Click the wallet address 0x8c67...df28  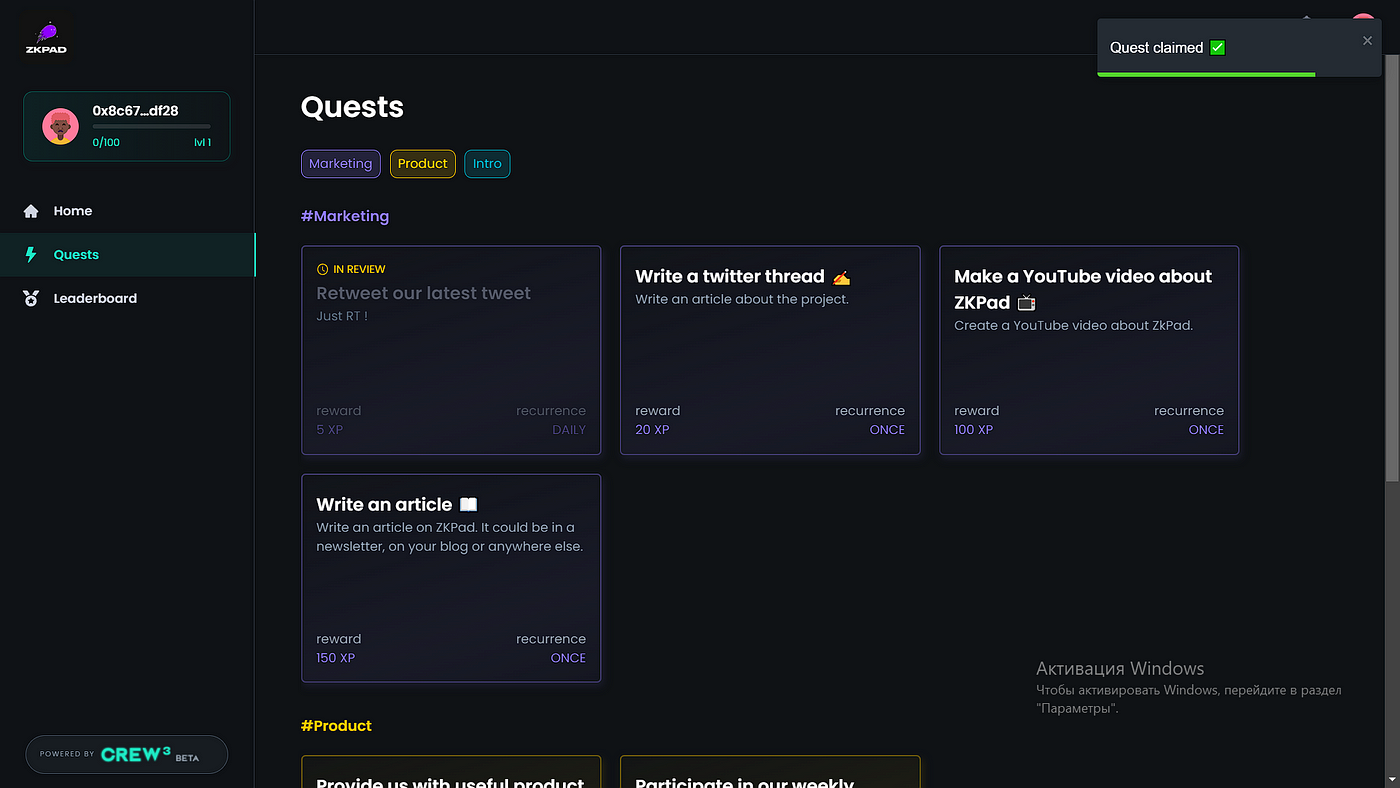(135, 111)
